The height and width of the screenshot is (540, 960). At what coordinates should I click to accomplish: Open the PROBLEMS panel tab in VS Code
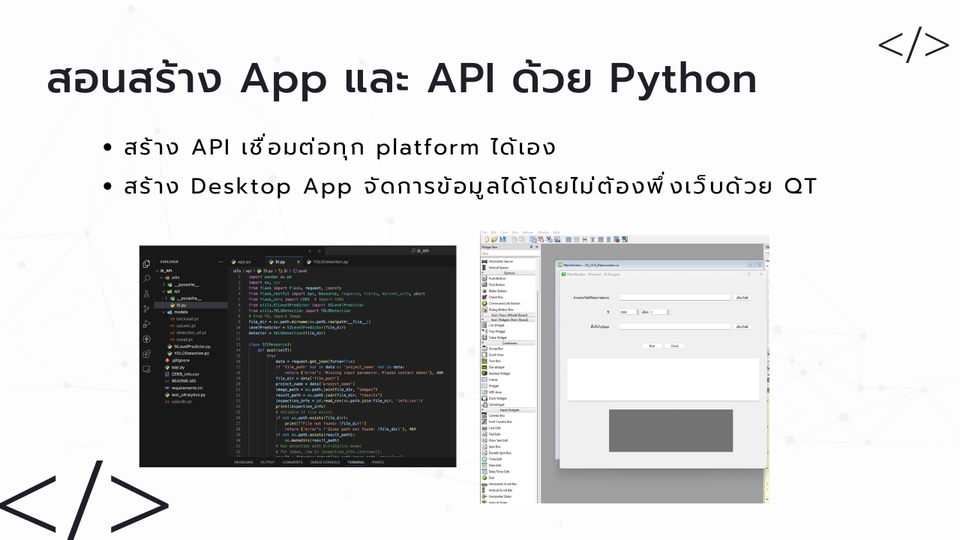(244, 462)
